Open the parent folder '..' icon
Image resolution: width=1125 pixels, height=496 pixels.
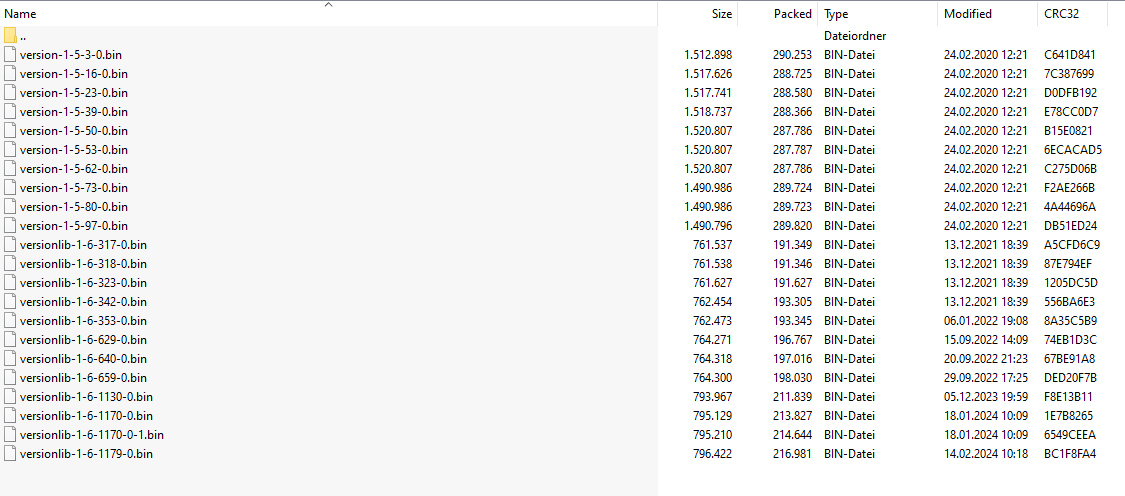(9, 35)
